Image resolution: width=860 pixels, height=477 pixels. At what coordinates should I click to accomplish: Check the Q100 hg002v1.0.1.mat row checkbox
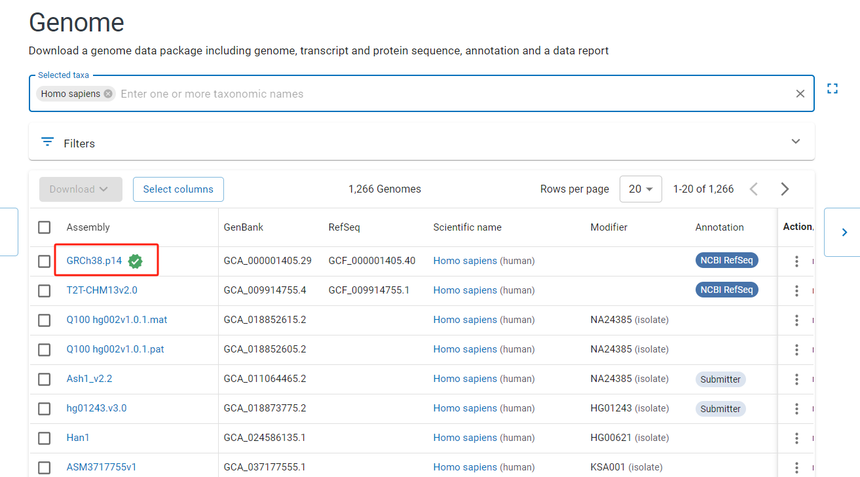coord(44,320)
